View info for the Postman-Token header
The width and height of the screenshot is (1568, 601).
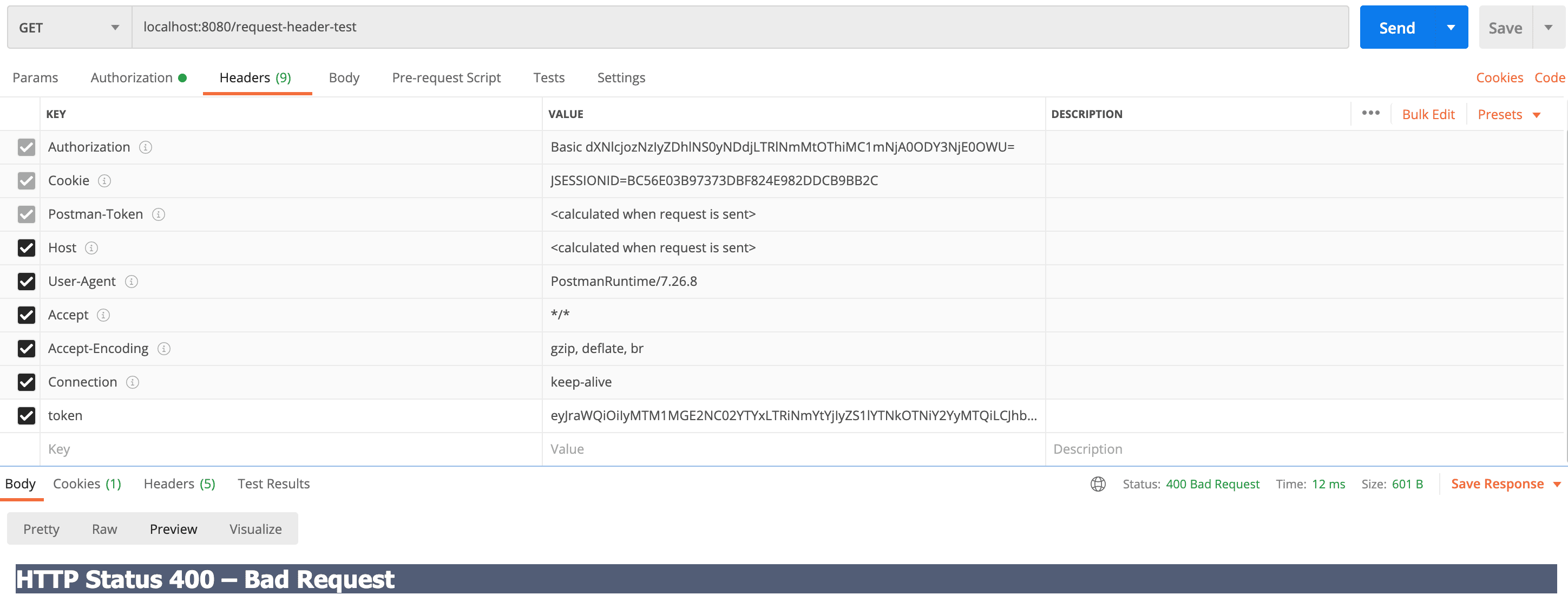tap(158, 214)
